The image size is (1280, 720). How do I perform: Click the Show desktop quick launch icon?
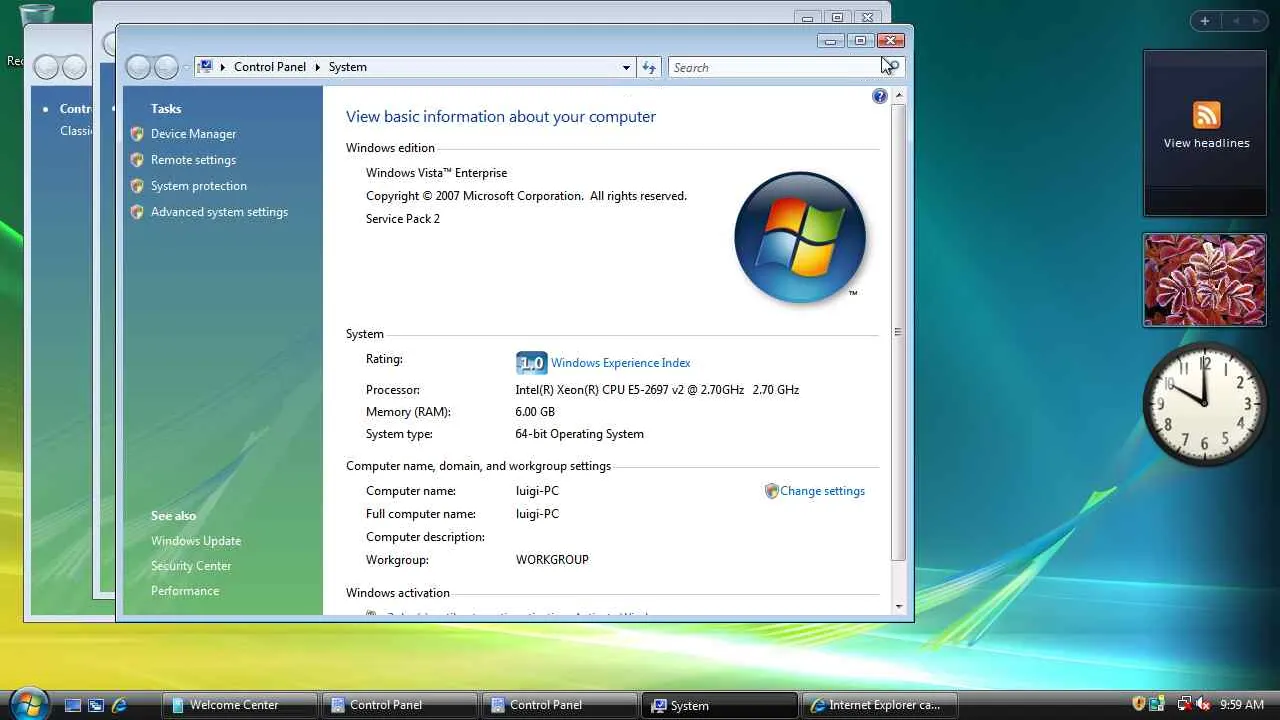click(x=73, y=705)
